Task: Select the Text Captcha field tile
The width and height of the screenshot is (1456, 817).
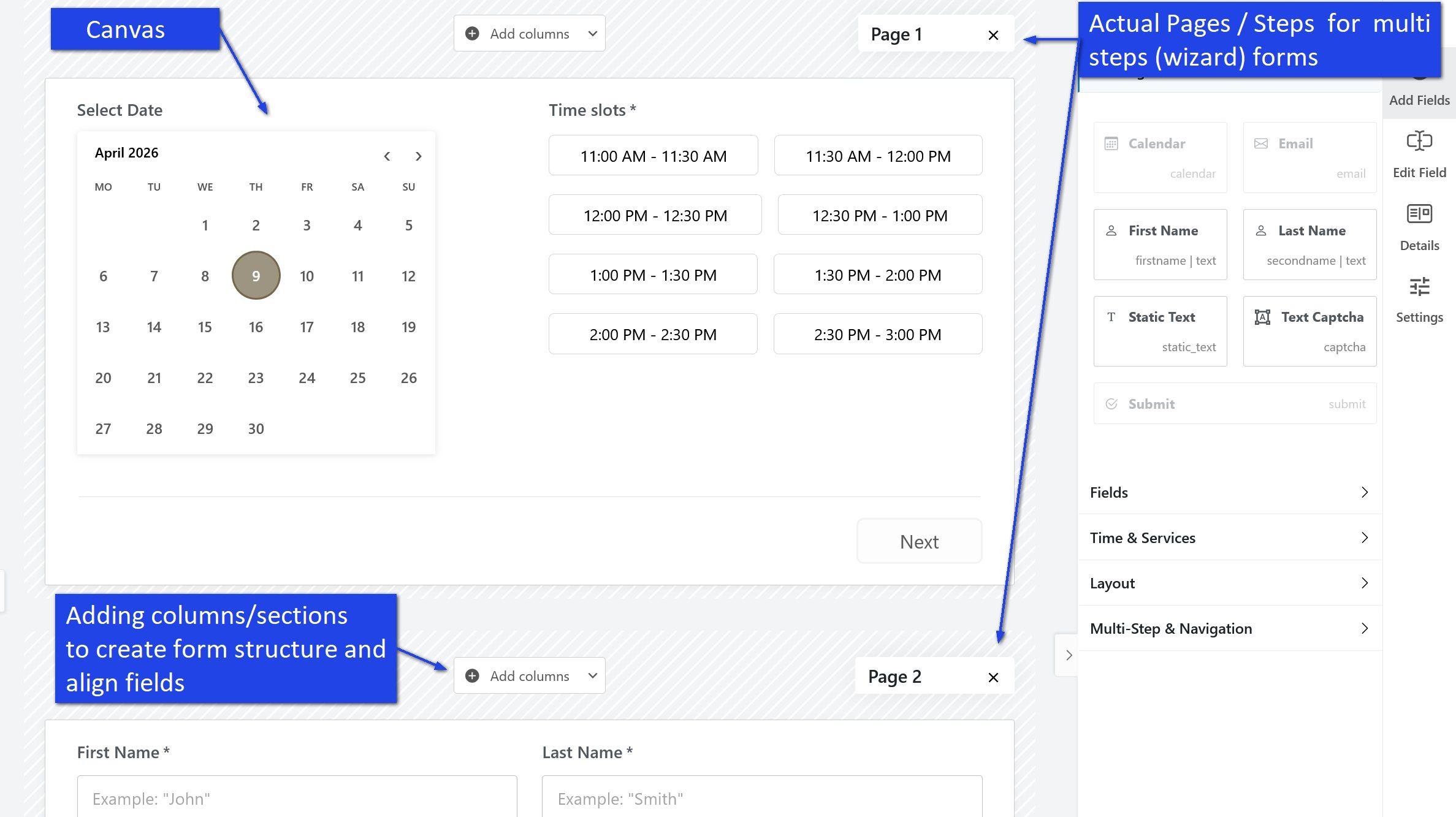Action: [x=1309, y=331]
